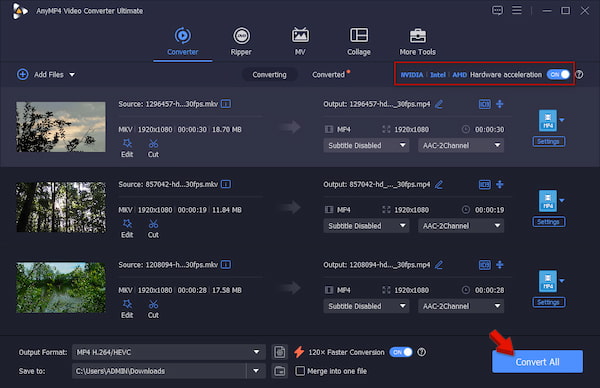Open Settings for 1296457 video

click(548, 142)
